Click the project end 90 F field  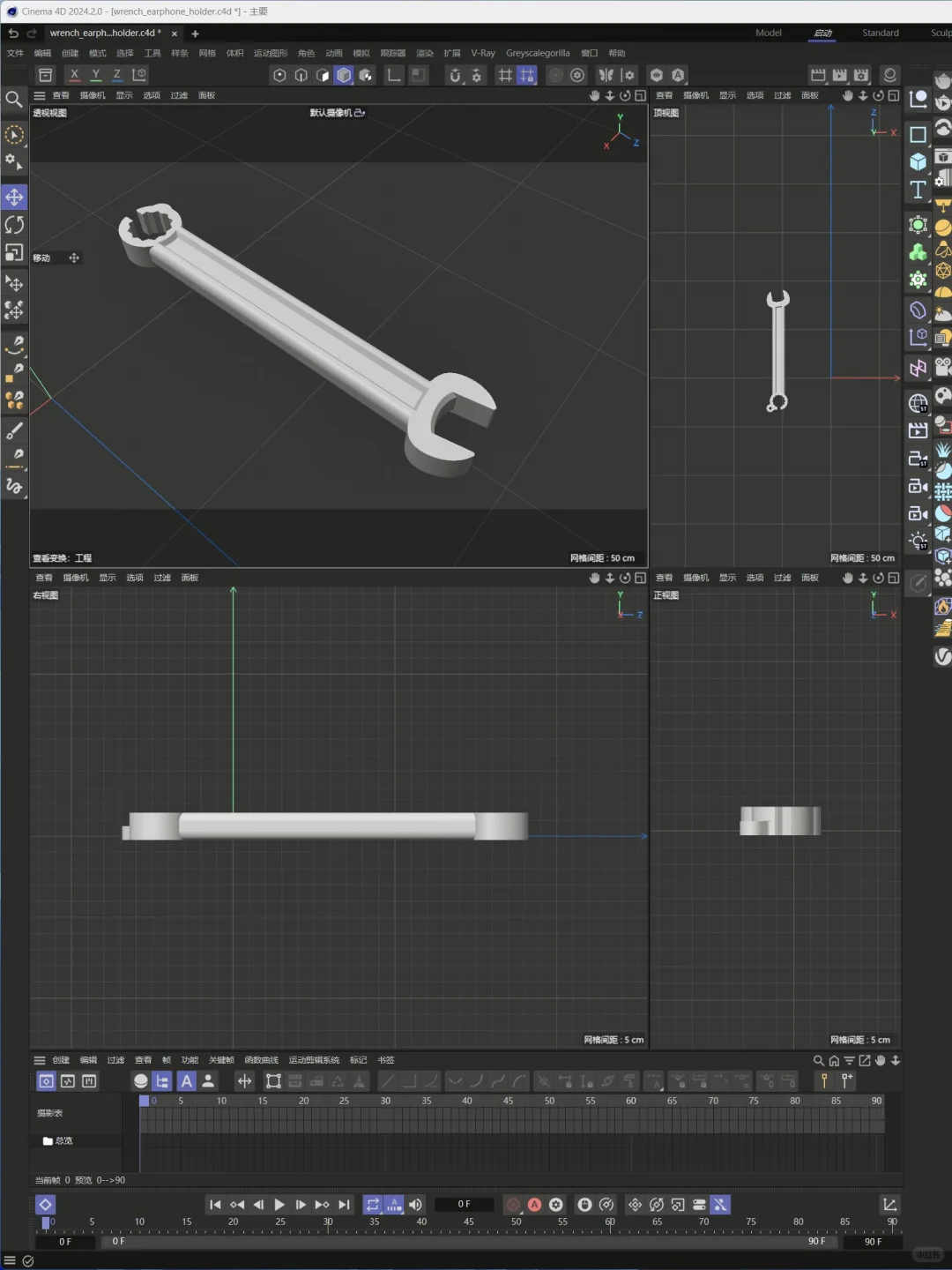pyautogui.click(x=873, y=1241)
